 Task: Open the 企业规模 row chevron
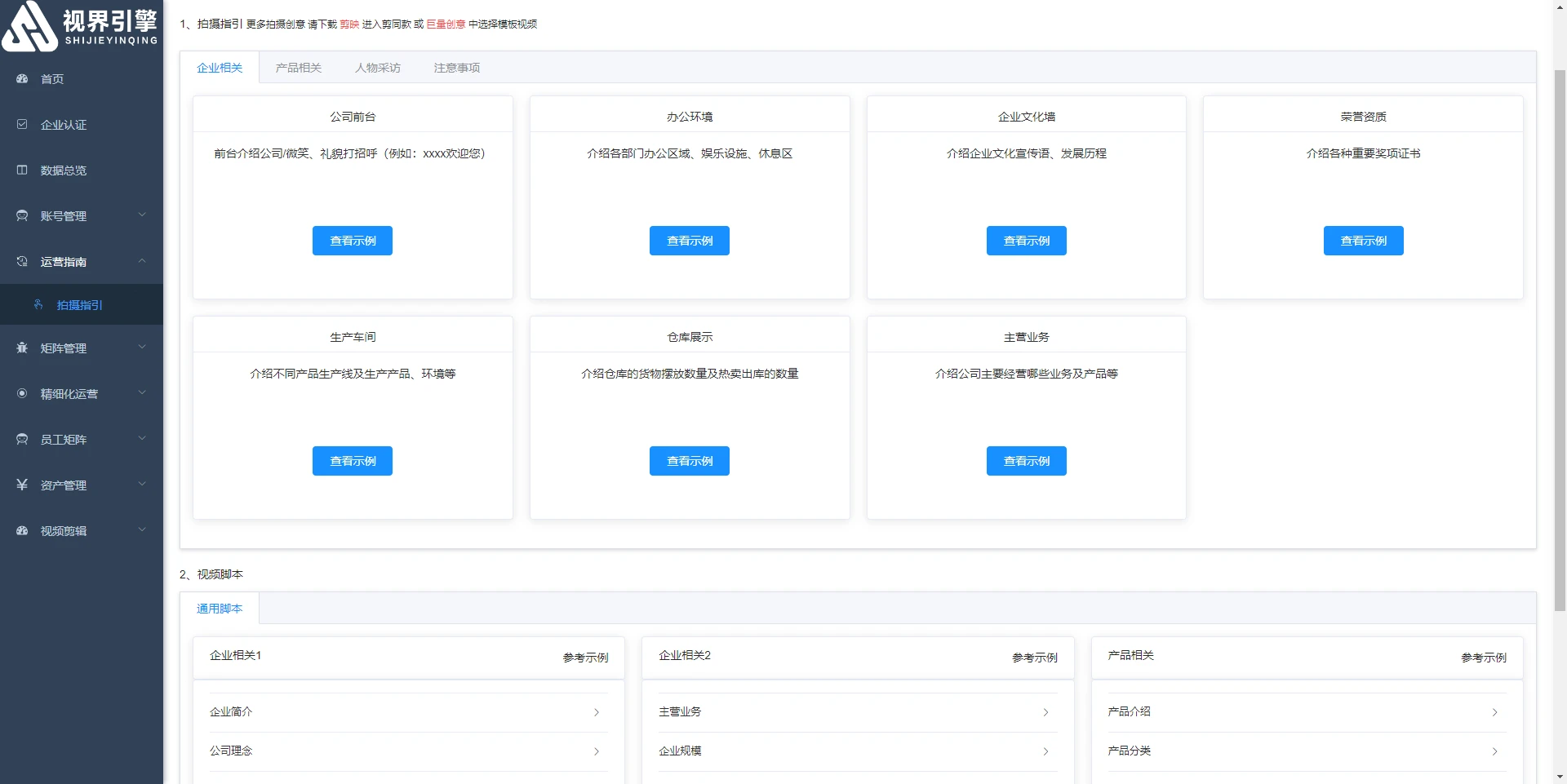pos(1045,752)
